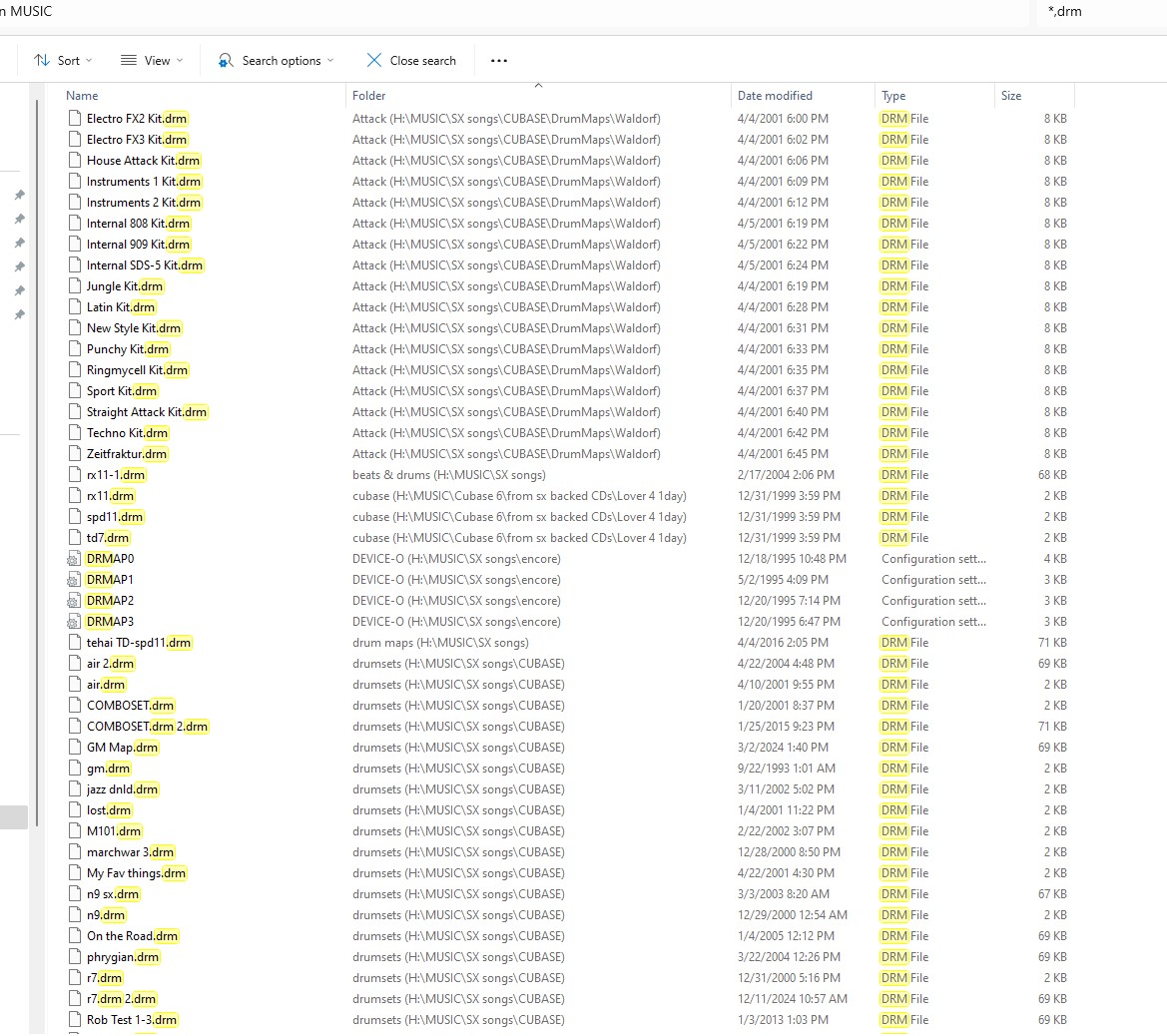
Task: Select the gear-page icon beside DRMAP1
Action: coord(74,579)
